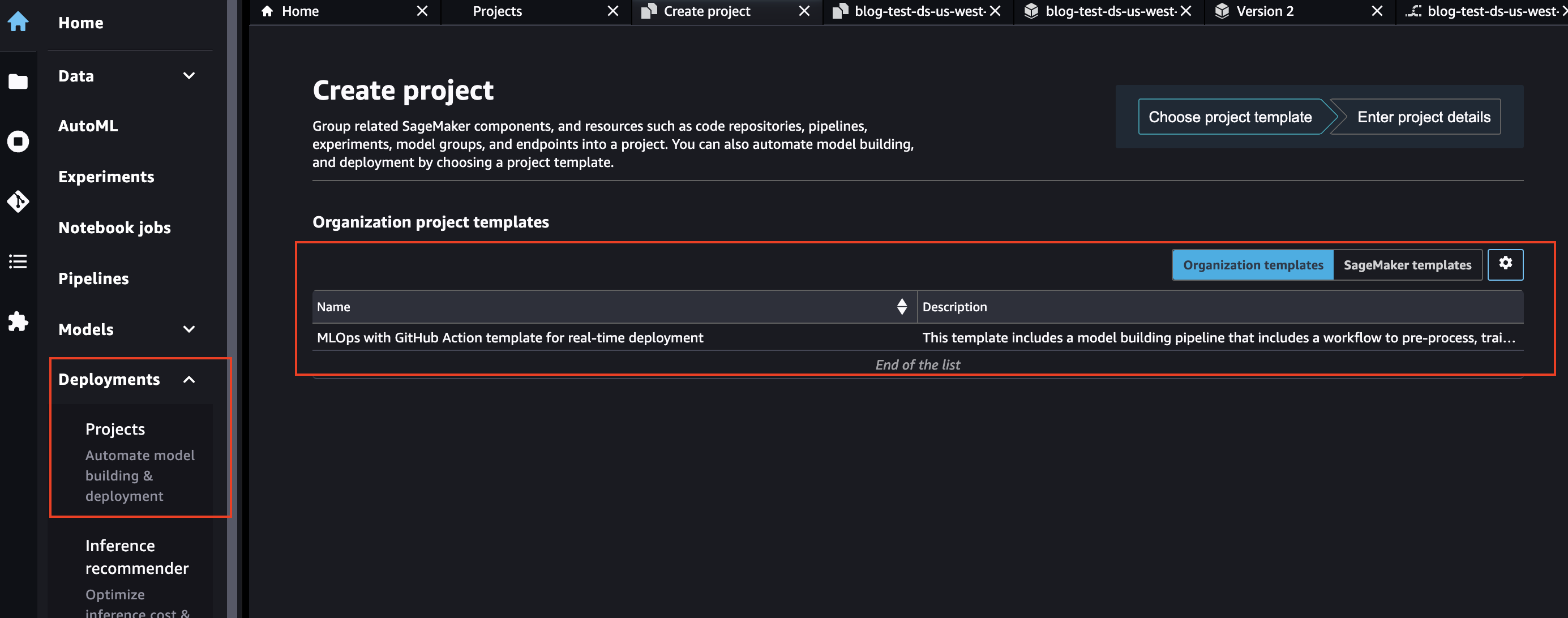
Task: Open the running terminals and kernels icon
Action: [18, 141]
